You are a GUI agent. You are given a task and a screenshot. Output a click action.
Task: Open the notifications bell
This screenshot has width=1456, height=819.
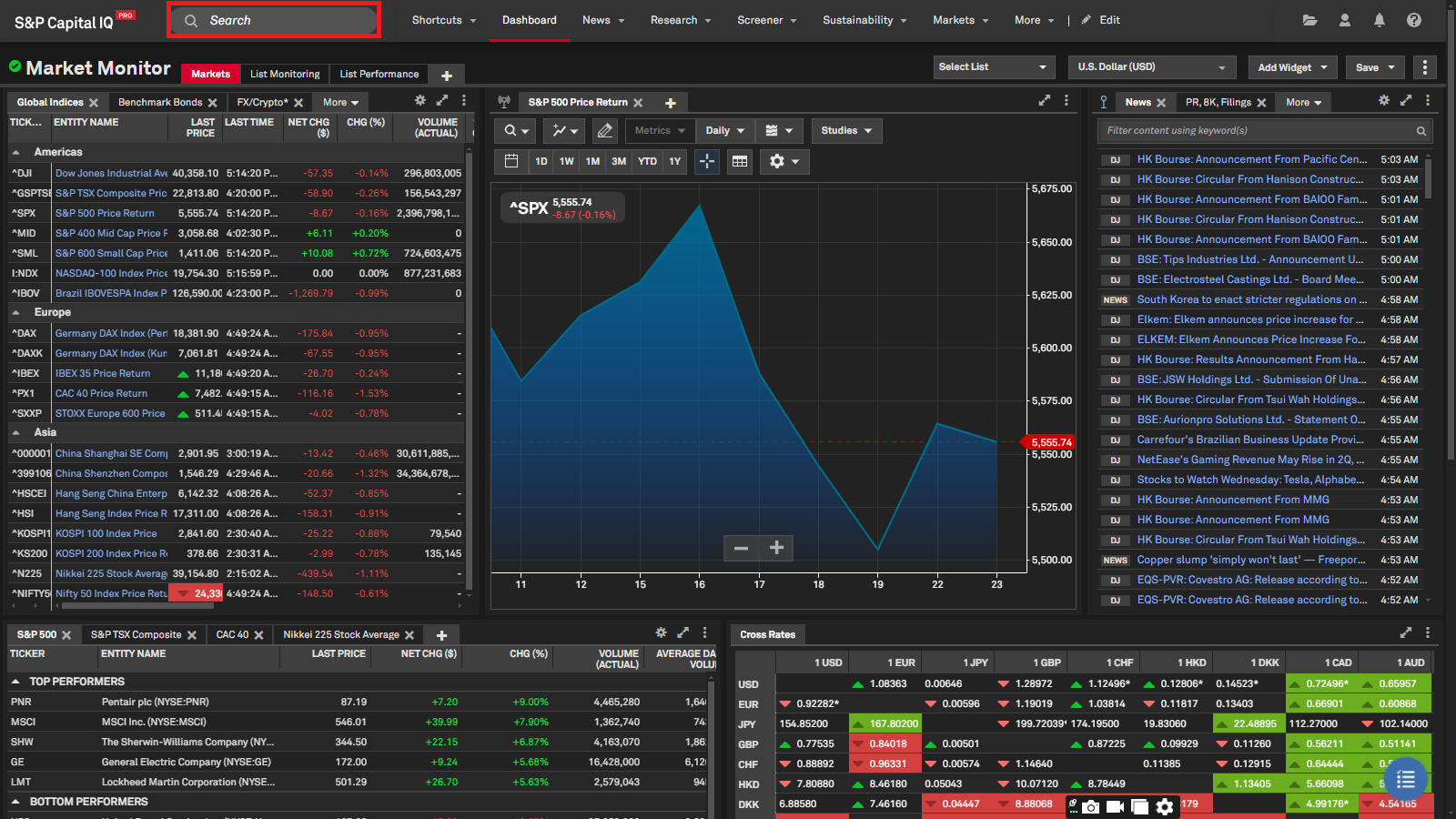(1380, 20)
